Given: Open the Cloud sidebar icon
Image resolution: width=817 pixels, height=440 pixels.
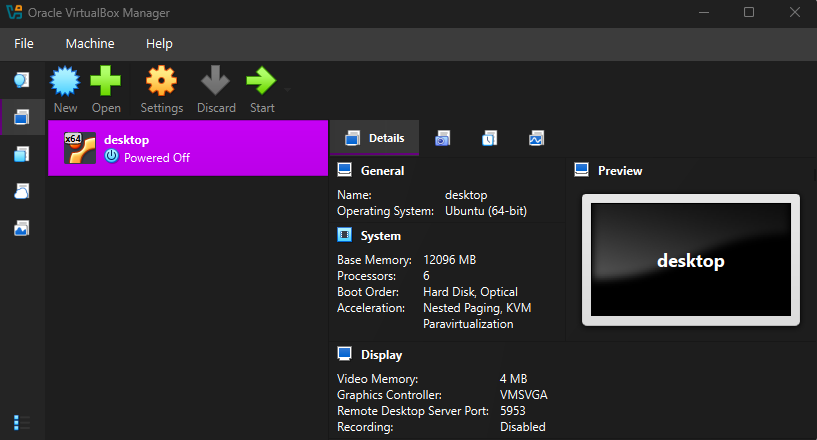Looking at the screenshot, I should [x=21, y=191].
